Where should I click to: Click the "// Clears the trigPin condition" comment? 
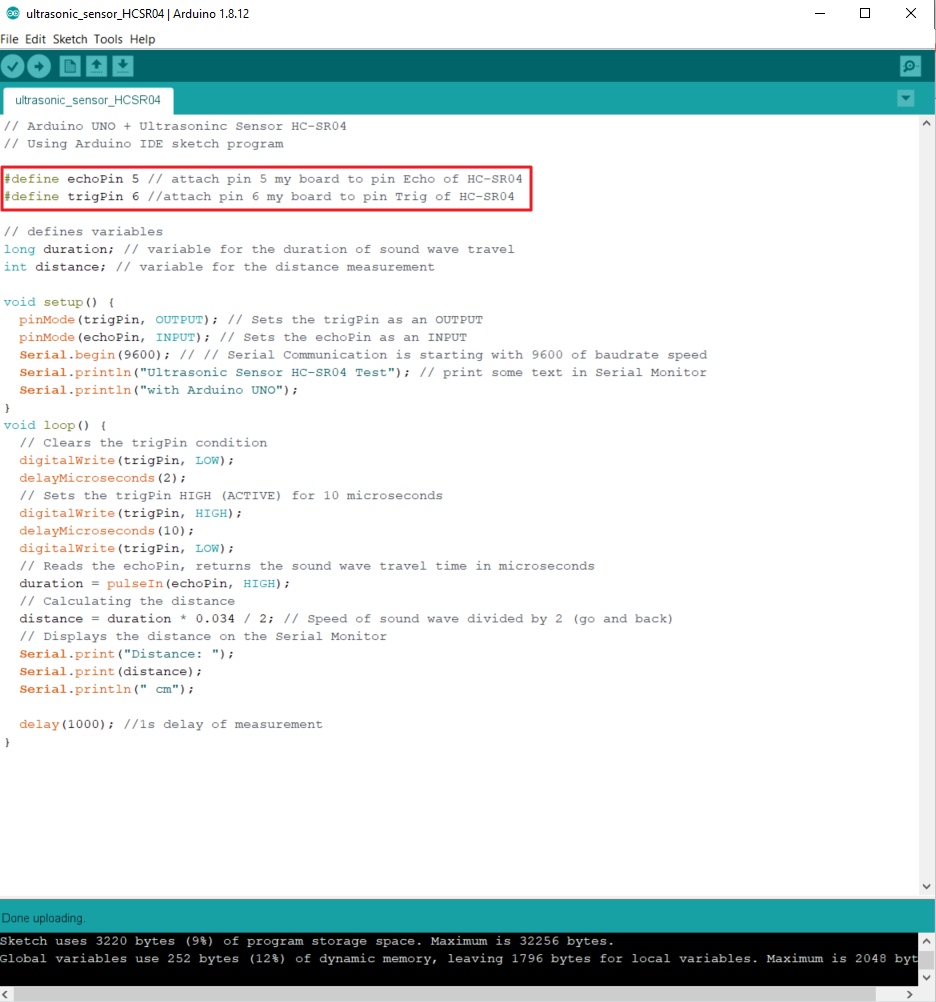(143, 443)
